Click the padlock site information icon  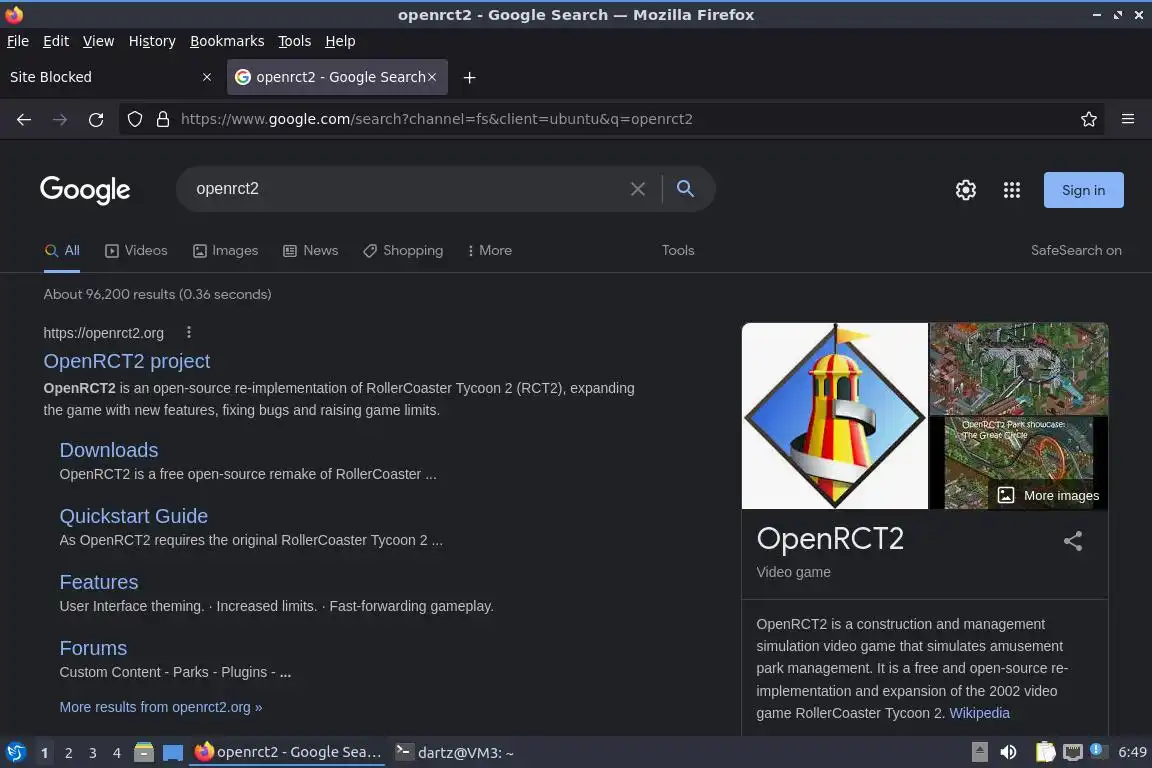163,119
